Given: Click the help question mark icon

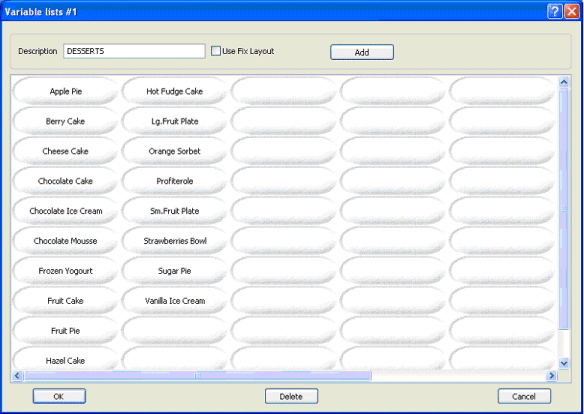Looking at the screenshot, I should click(x=554, y=12).
